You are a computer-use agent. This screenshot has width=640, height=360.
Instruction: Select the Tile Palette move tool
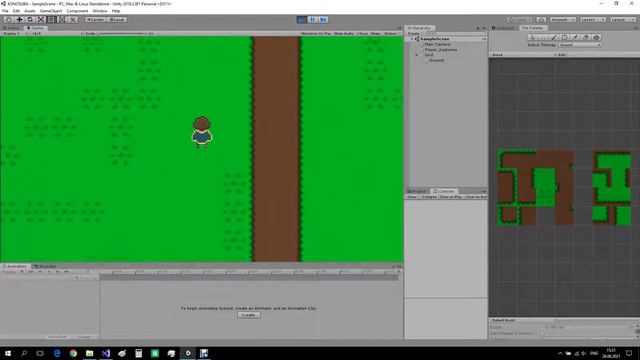(x=543, y=38)
